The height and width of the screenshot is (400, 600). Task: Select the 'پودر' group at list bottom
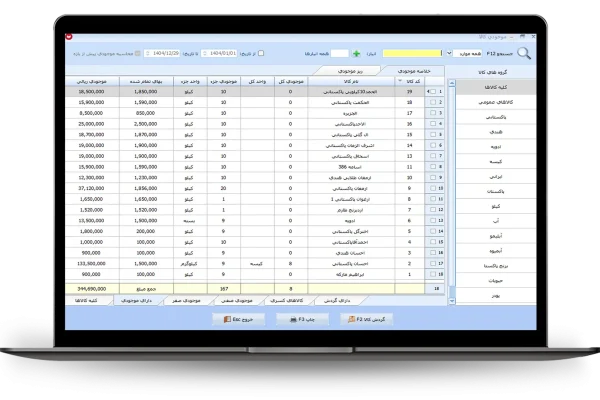tap(496, 296)
